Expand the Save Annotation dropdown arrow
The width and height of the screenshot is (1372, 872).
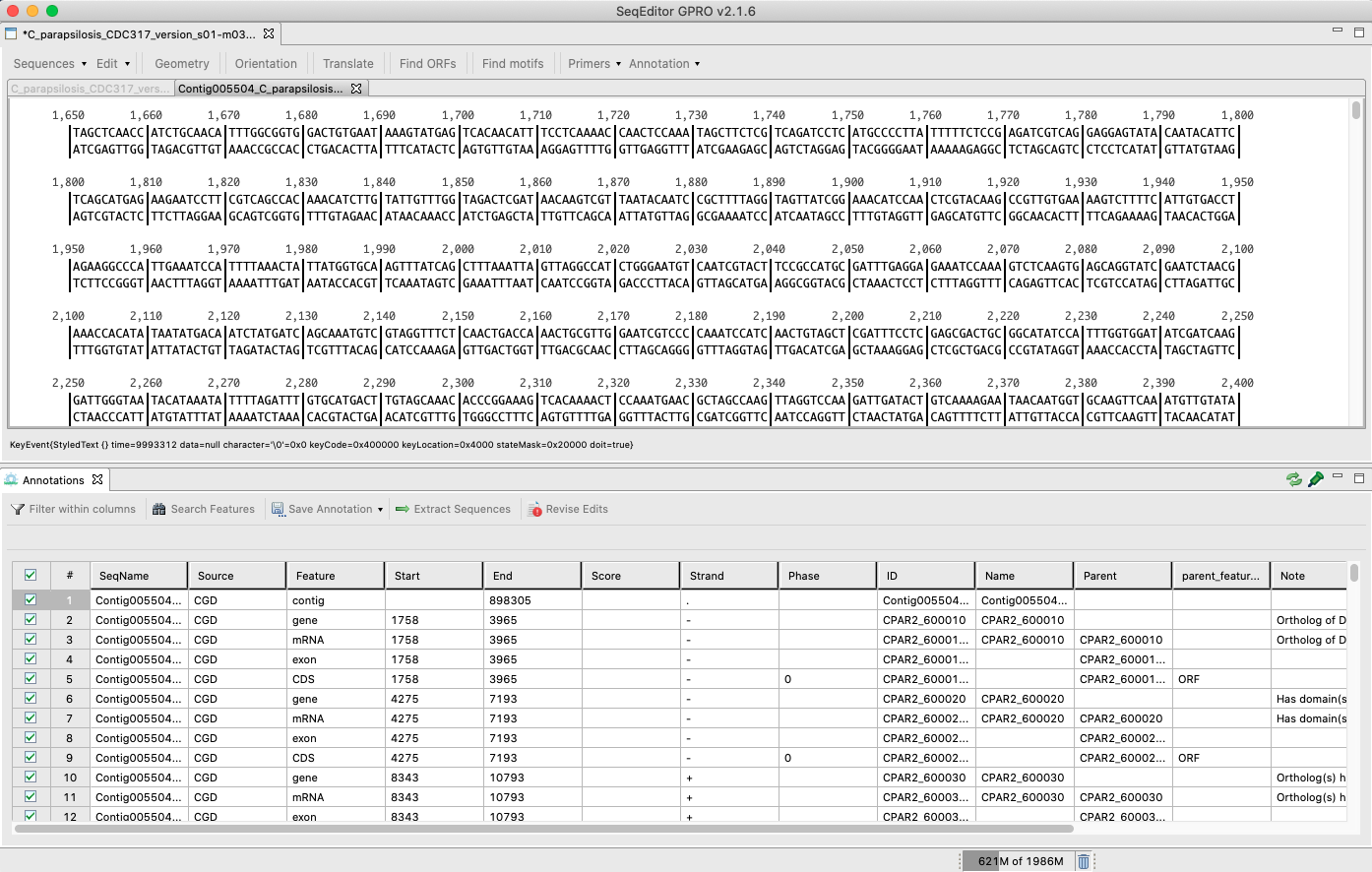coord(380,509)
